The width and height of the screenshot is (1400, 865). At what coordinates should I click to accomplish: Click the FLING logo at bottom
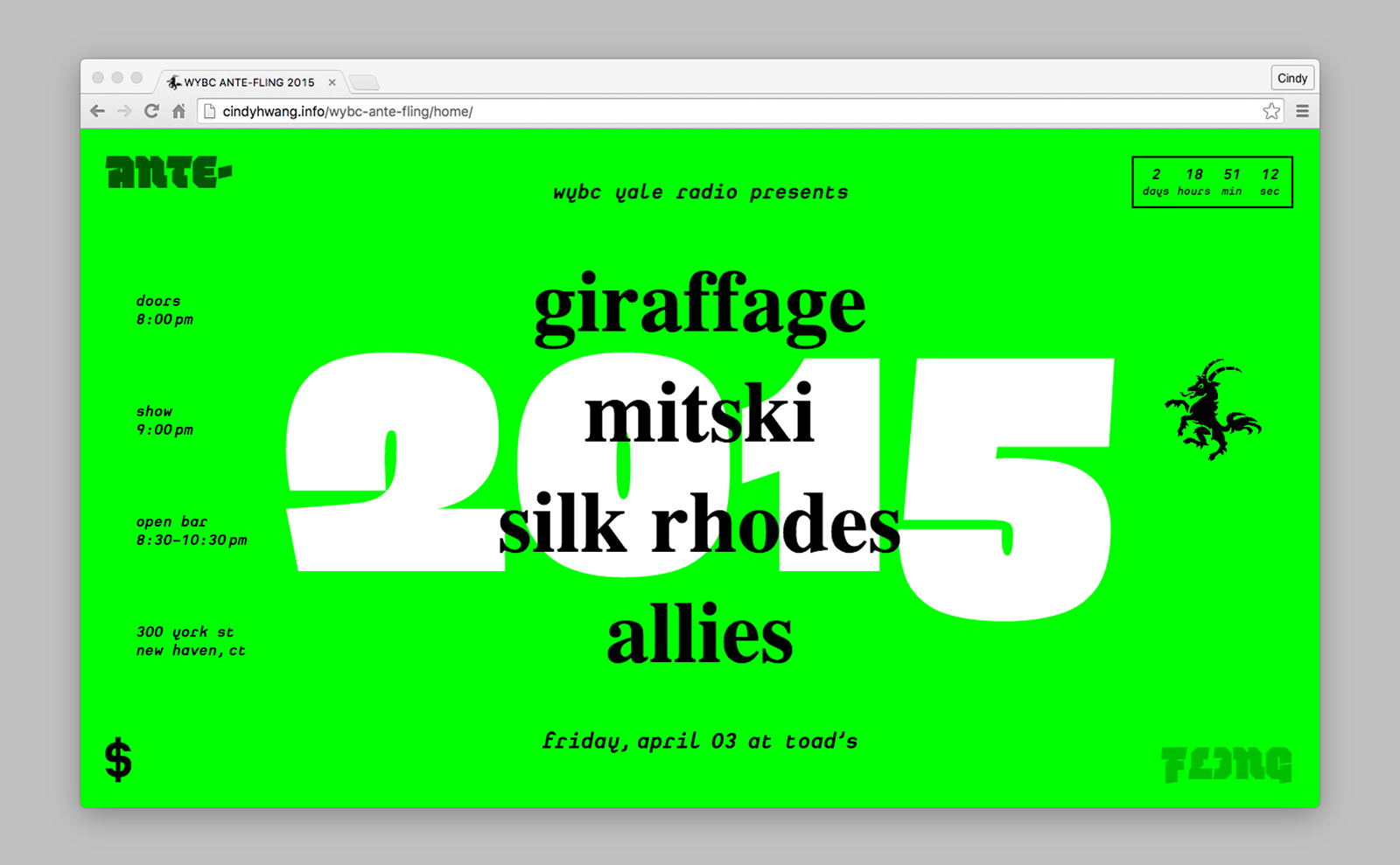click(1226, 764)
